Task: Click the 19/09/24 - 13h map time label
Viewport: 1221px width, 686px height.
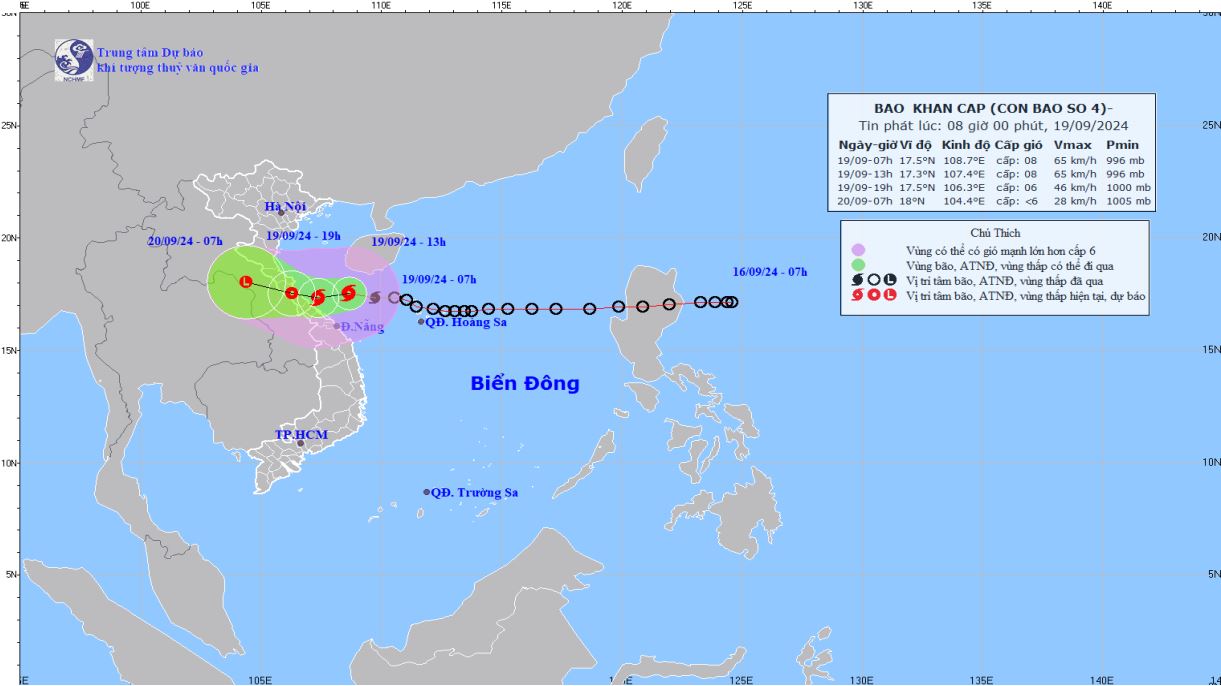Action: pyautogui.click(x=408, y=241)
